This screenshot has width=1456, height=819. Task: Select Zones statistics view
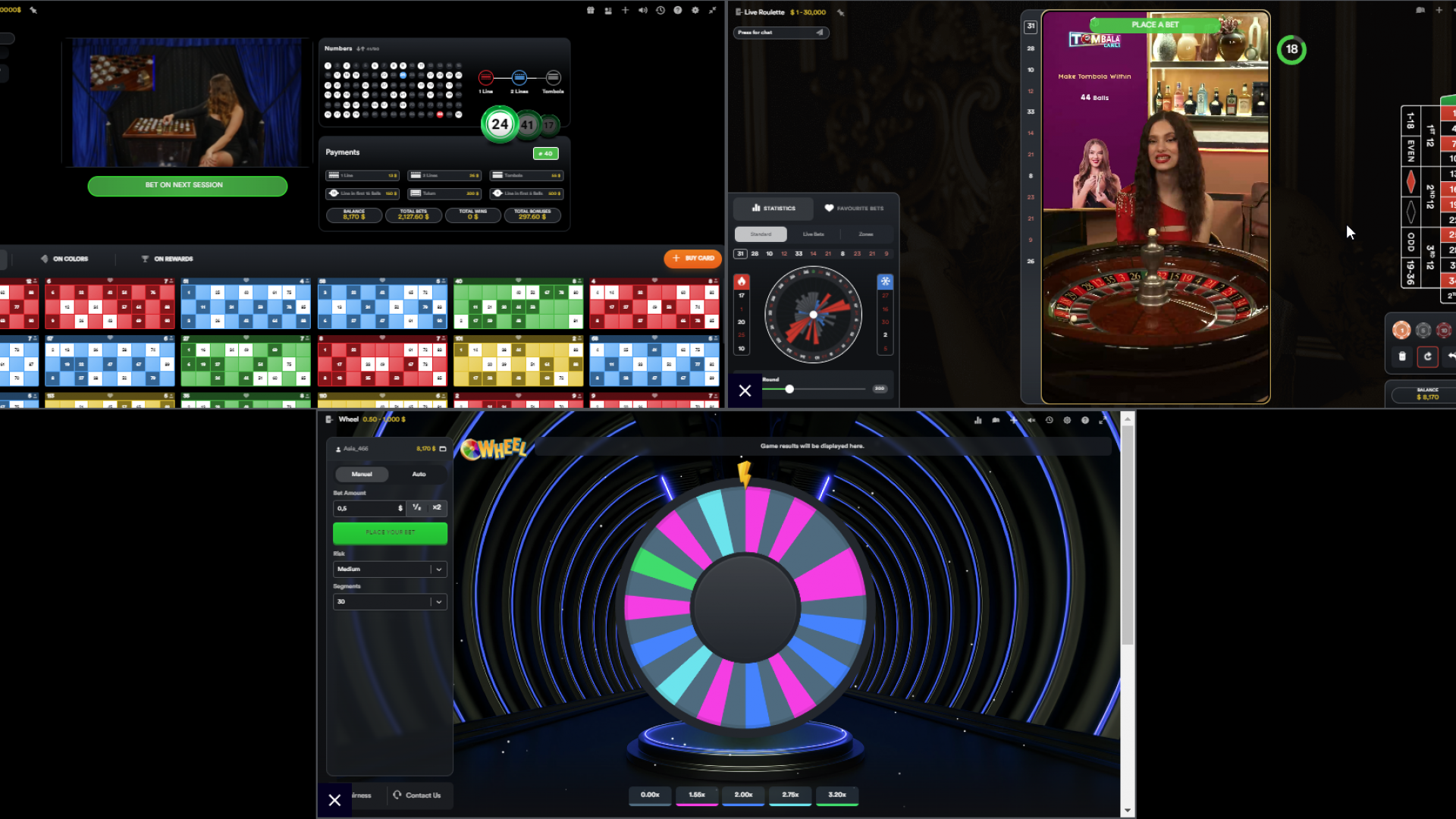[866, 234]
